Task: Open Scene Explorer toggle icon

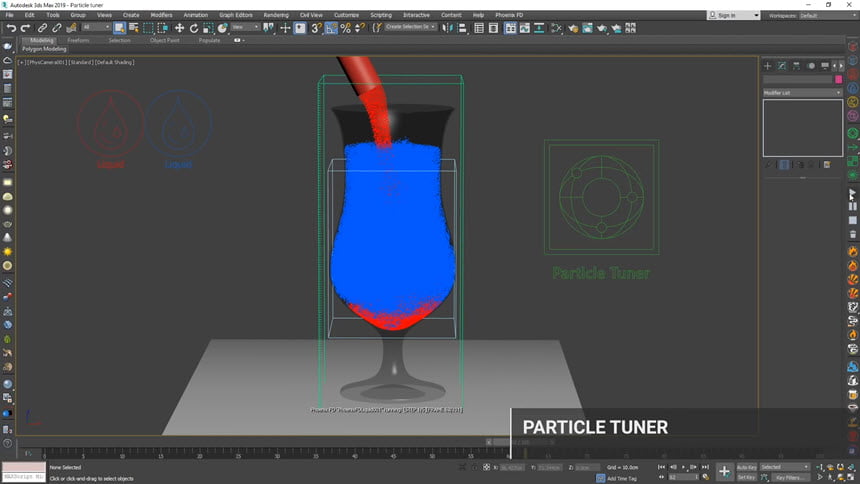Action: (479, 28)
